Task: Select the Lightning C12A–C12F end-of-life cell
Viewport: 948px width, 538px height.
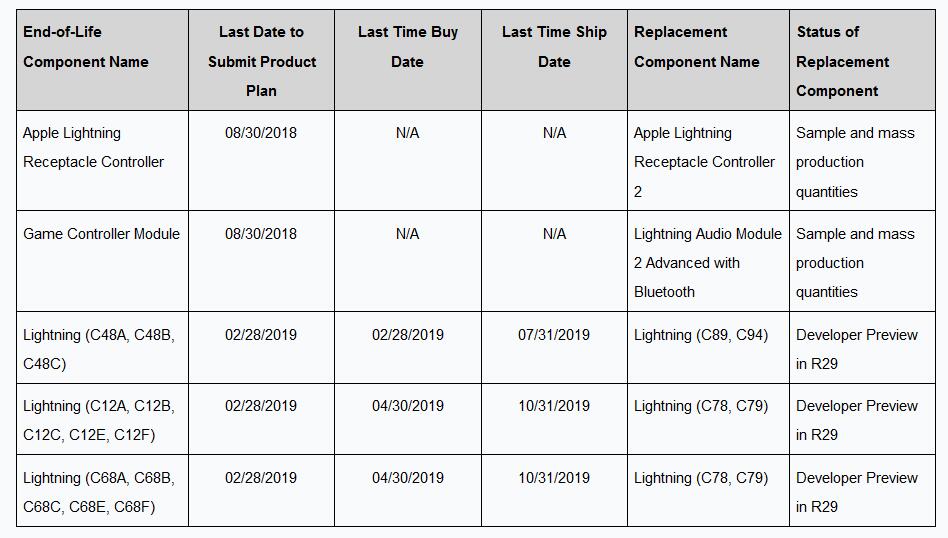Action: (x=98, y=420)
